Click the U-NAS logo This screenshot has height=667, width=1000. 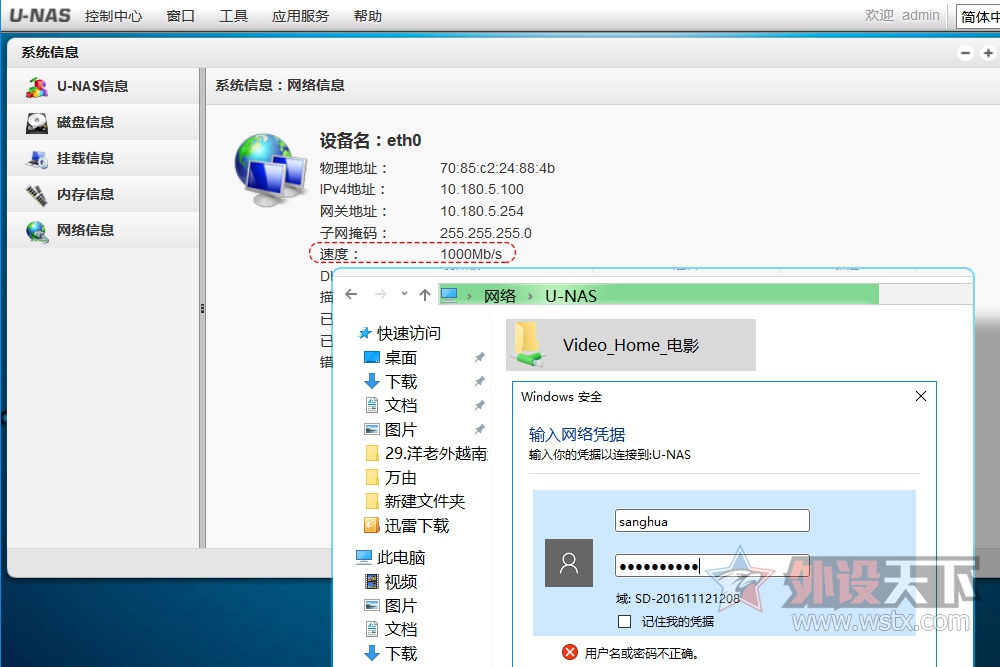coord(40,15)
